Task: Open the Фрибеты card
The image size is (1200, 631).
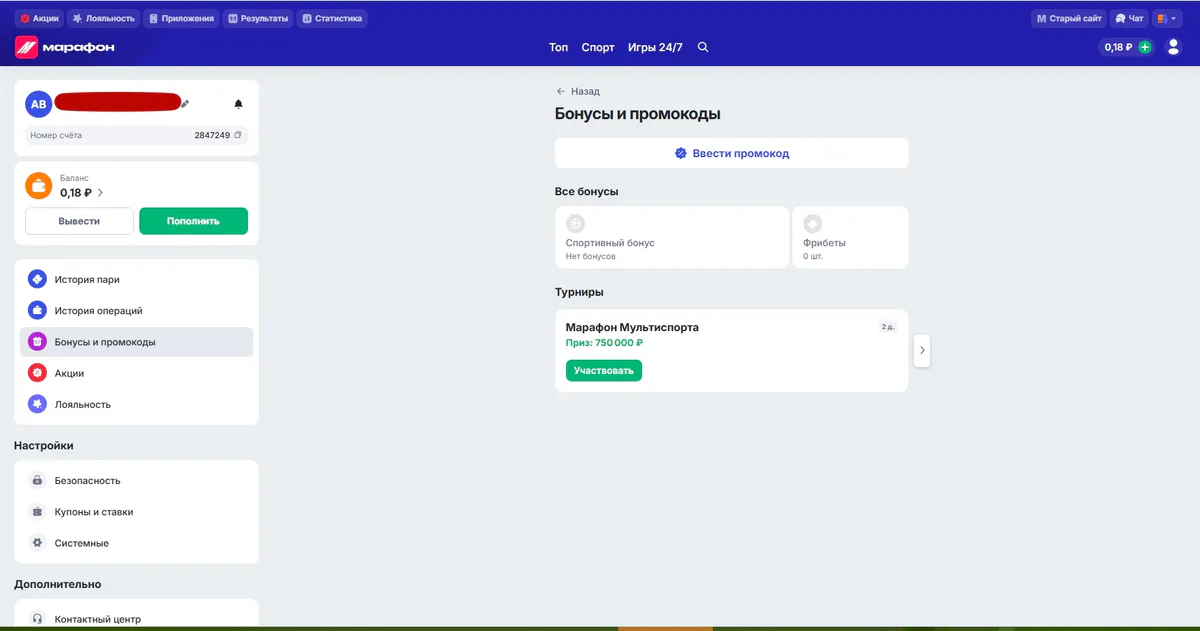Action: point(850,237)
